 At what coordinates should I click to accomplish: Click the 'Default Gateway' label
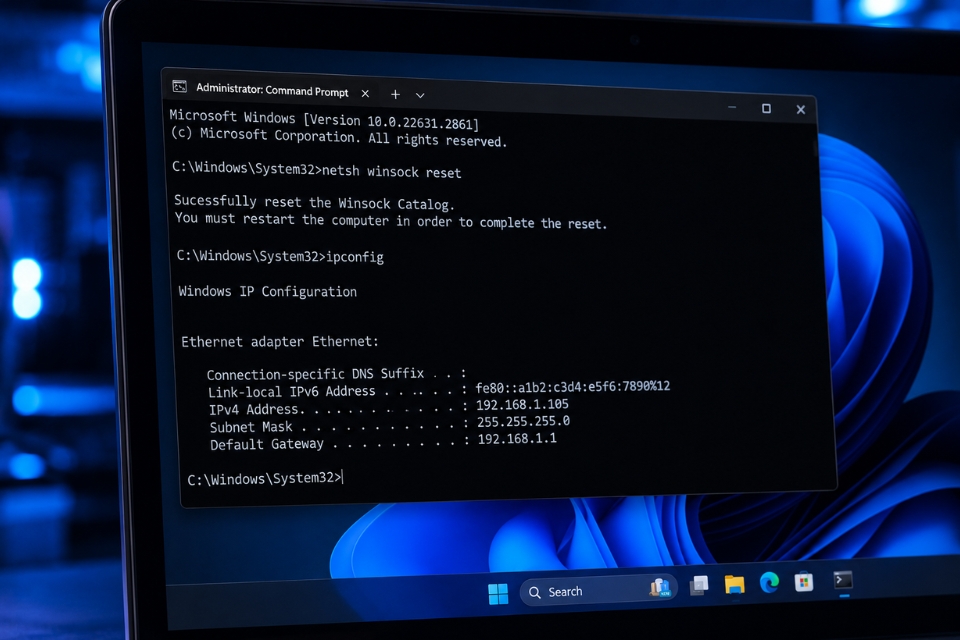pos(267,443)
